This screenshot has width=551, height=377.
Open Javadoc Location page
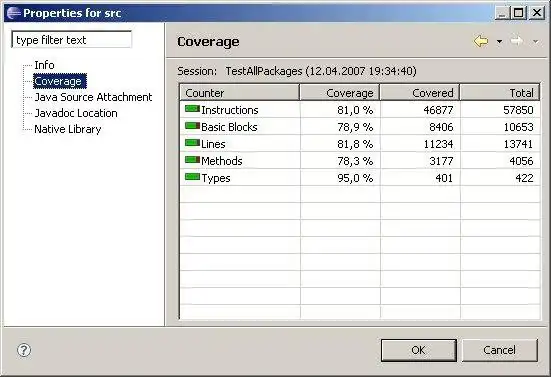pyautogui.click(x=76, y=113)
